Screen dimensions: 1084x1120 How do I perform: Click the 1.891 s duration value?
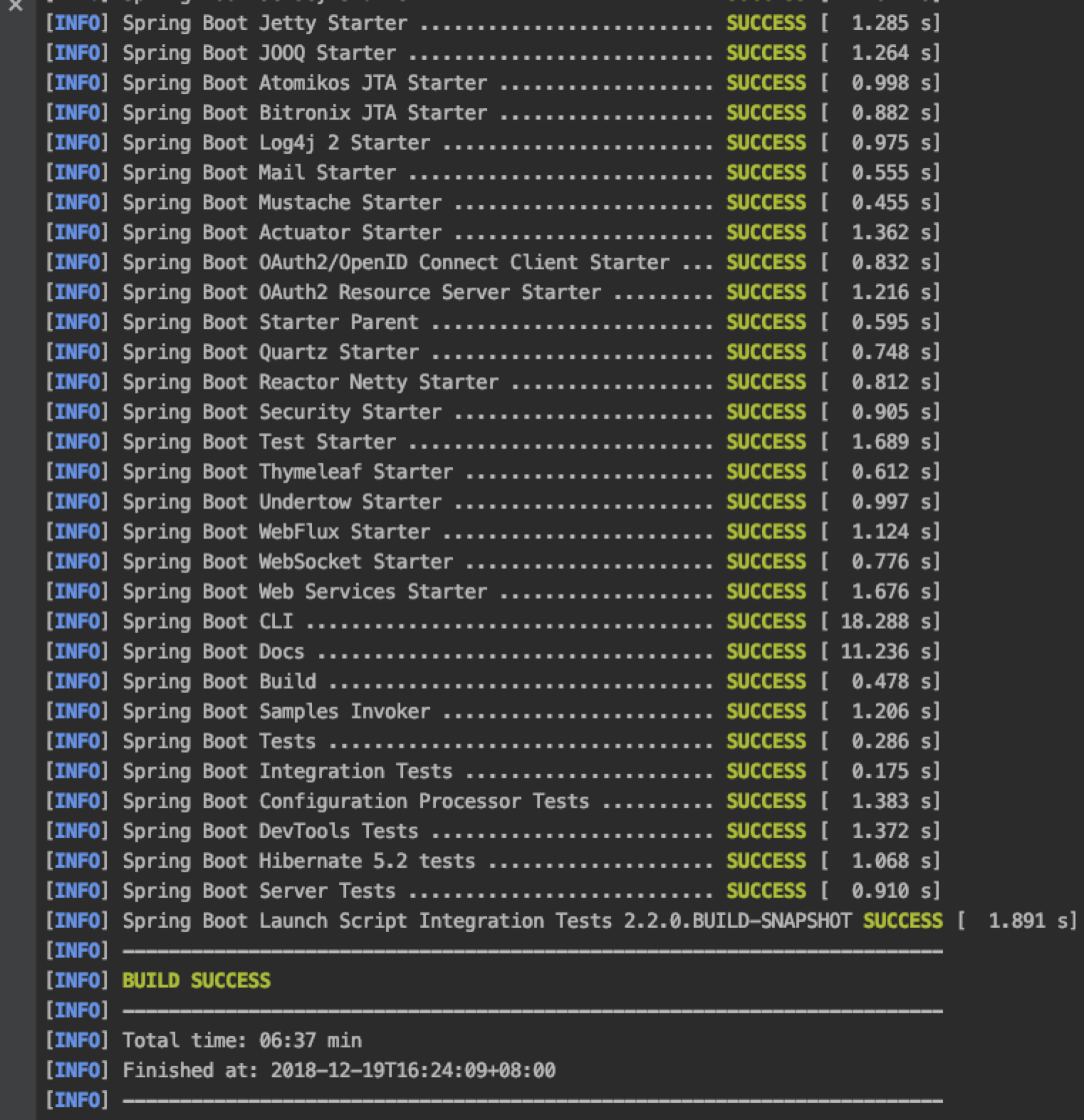(x=1028, y=921)
